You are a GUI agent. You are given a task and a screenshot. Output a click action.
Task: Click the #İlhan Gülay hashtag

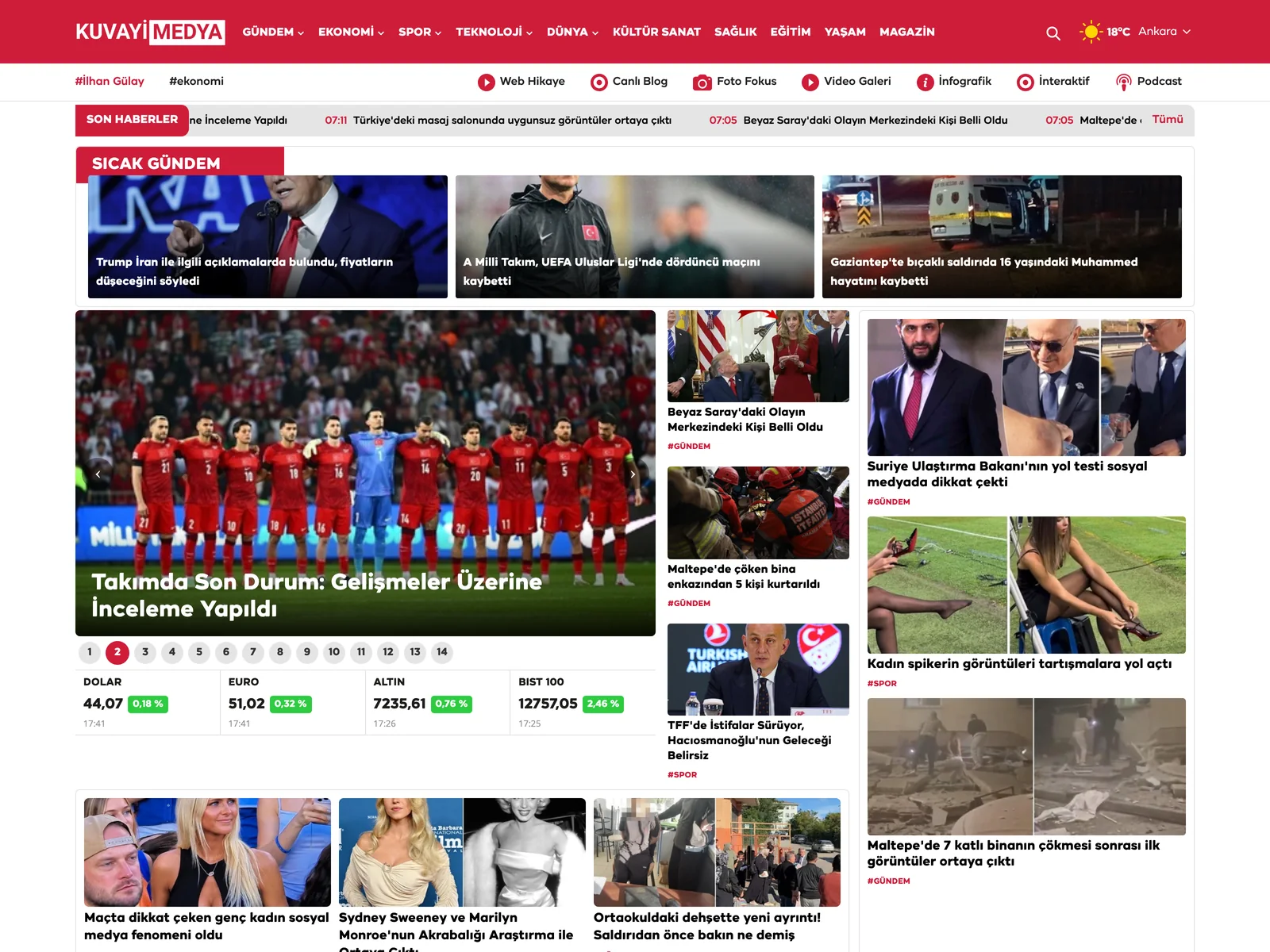(110, 81)
